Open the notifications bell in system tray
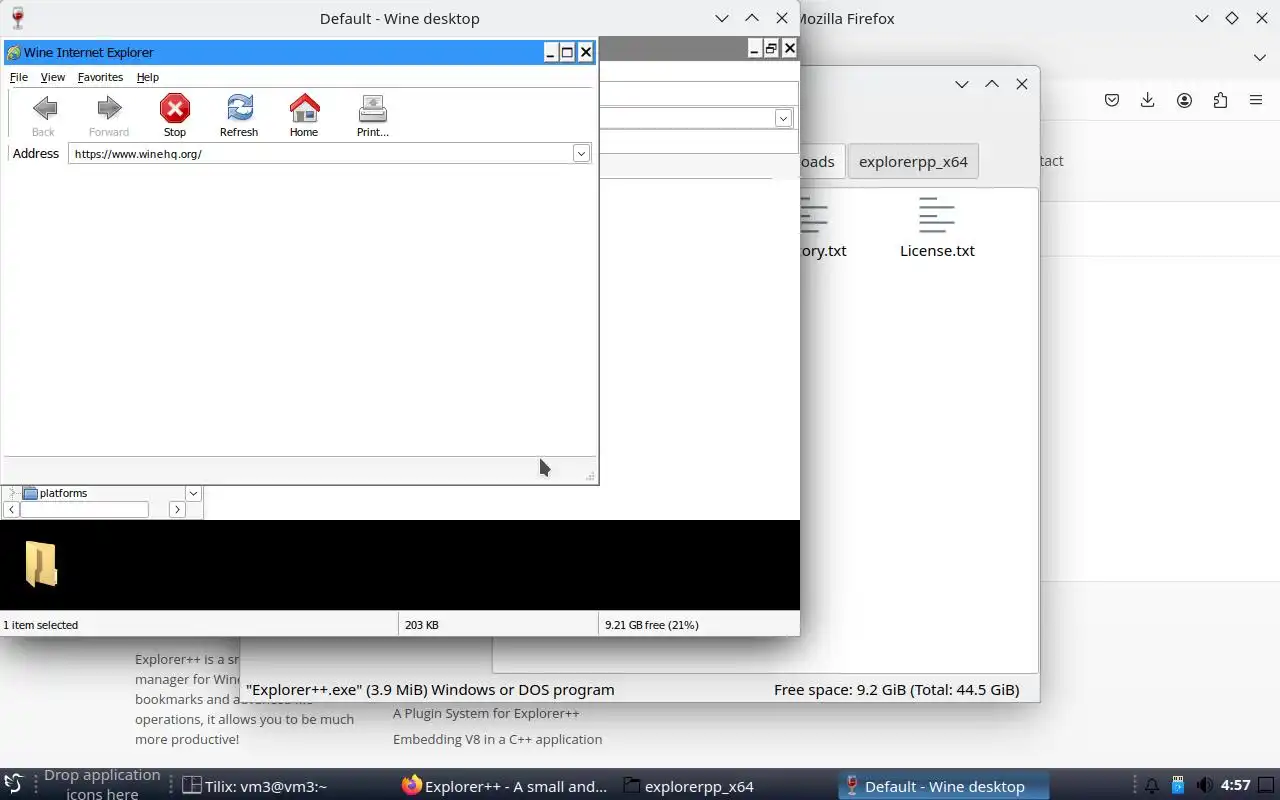The width and height of the screenshot is (1280, 800). pos(1152,786)
